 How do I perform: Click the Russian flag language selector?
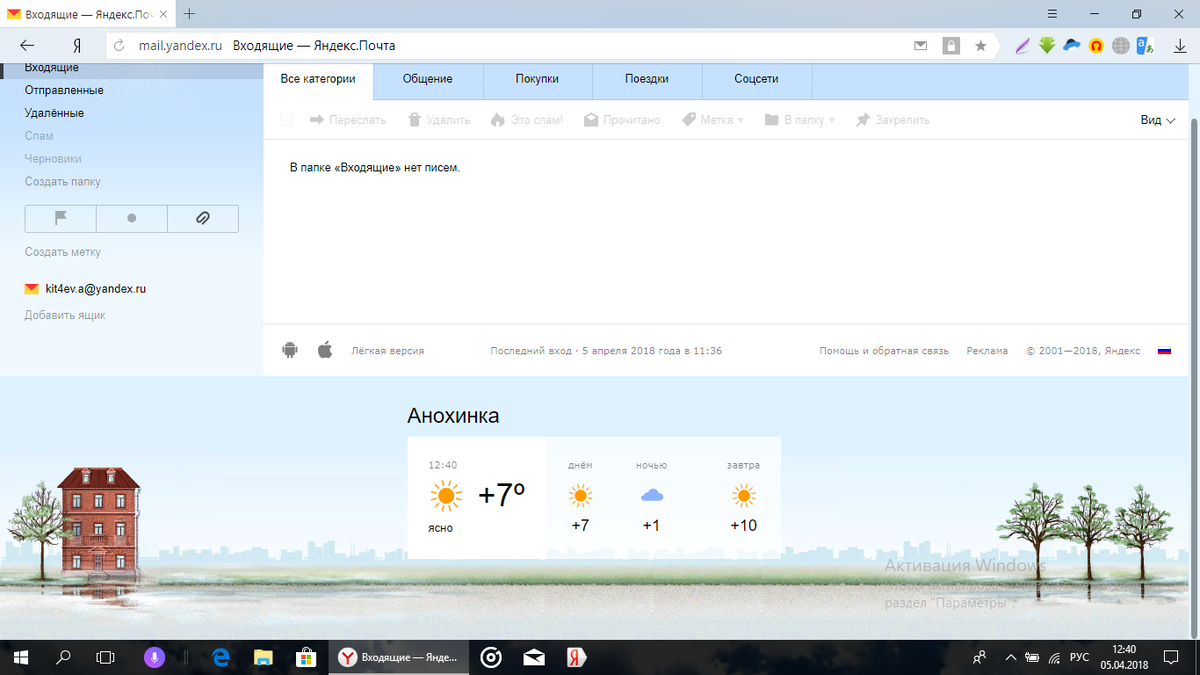tap(1164, 351)
